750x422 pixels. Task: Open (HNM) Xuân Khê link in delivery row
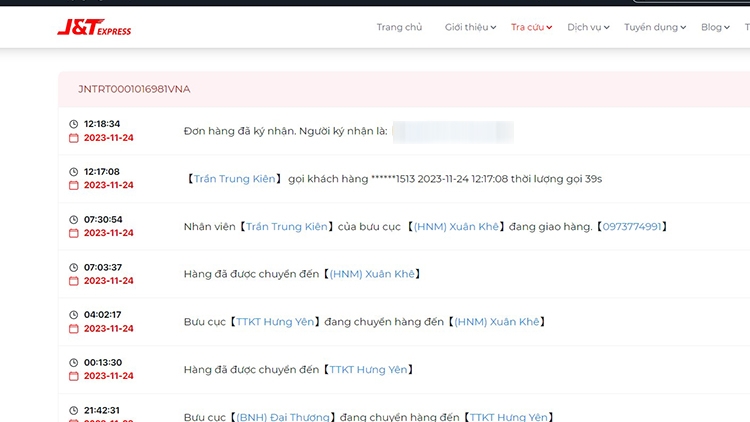click(456, 227)
